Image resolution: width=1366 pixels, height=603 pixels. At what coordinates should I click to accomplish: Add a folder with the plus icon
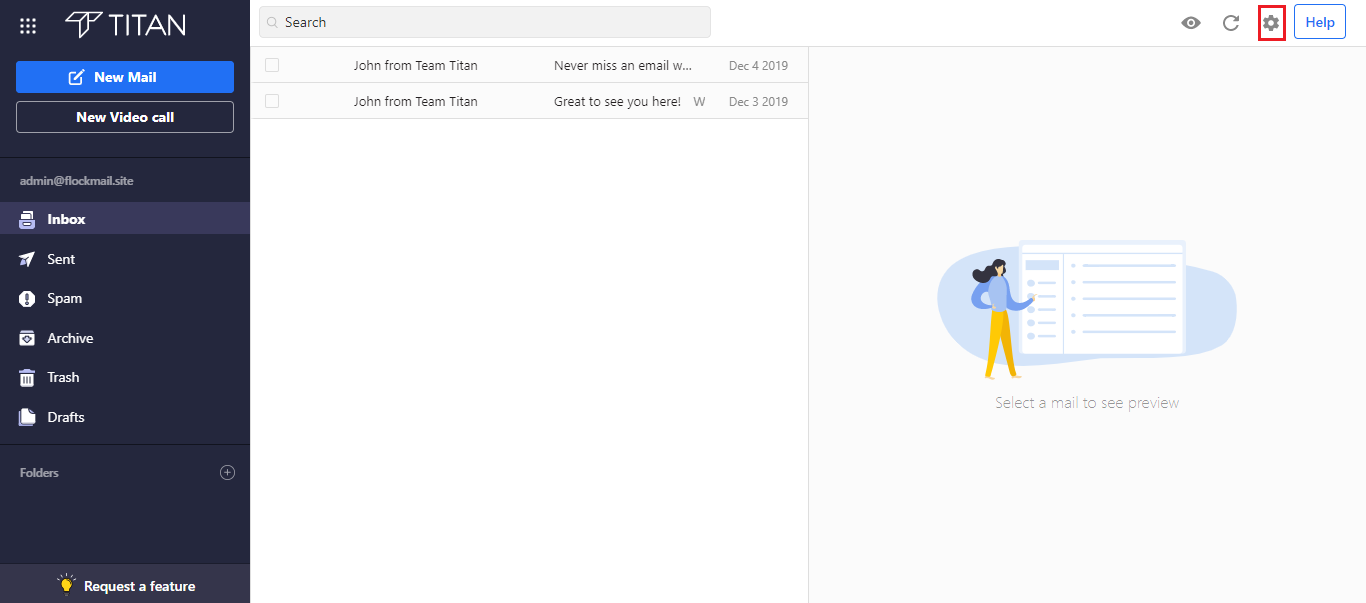click(227, 473)
